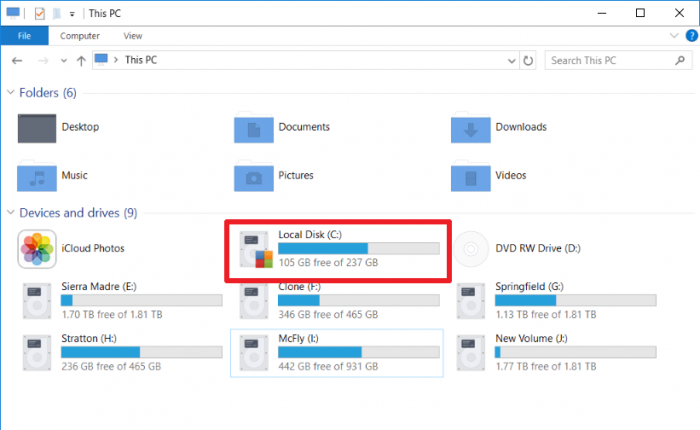Open Explorer help question mark
Image resolution: width=700 pixels, height=430 pixels.
click(692, 36)
